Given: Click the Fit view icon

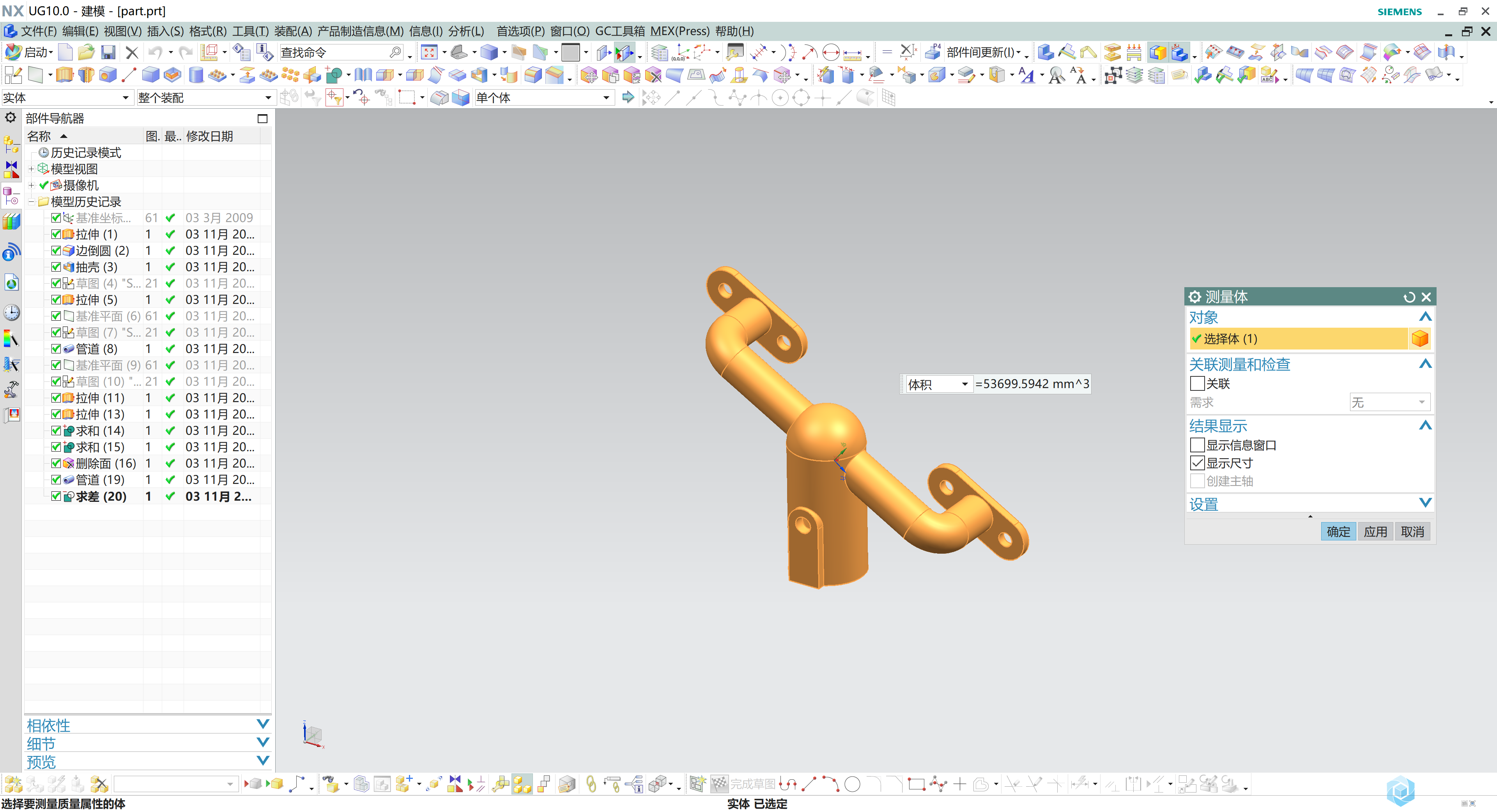Looking at the screenshot, I should 429,53.
